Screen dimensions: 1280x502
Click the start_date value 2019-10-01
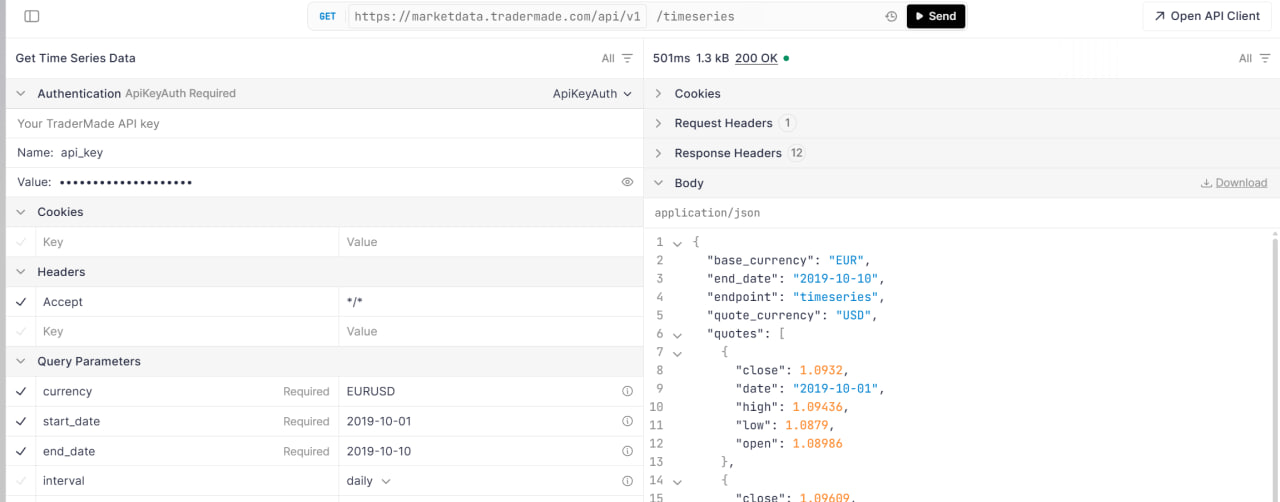point(379,421)
